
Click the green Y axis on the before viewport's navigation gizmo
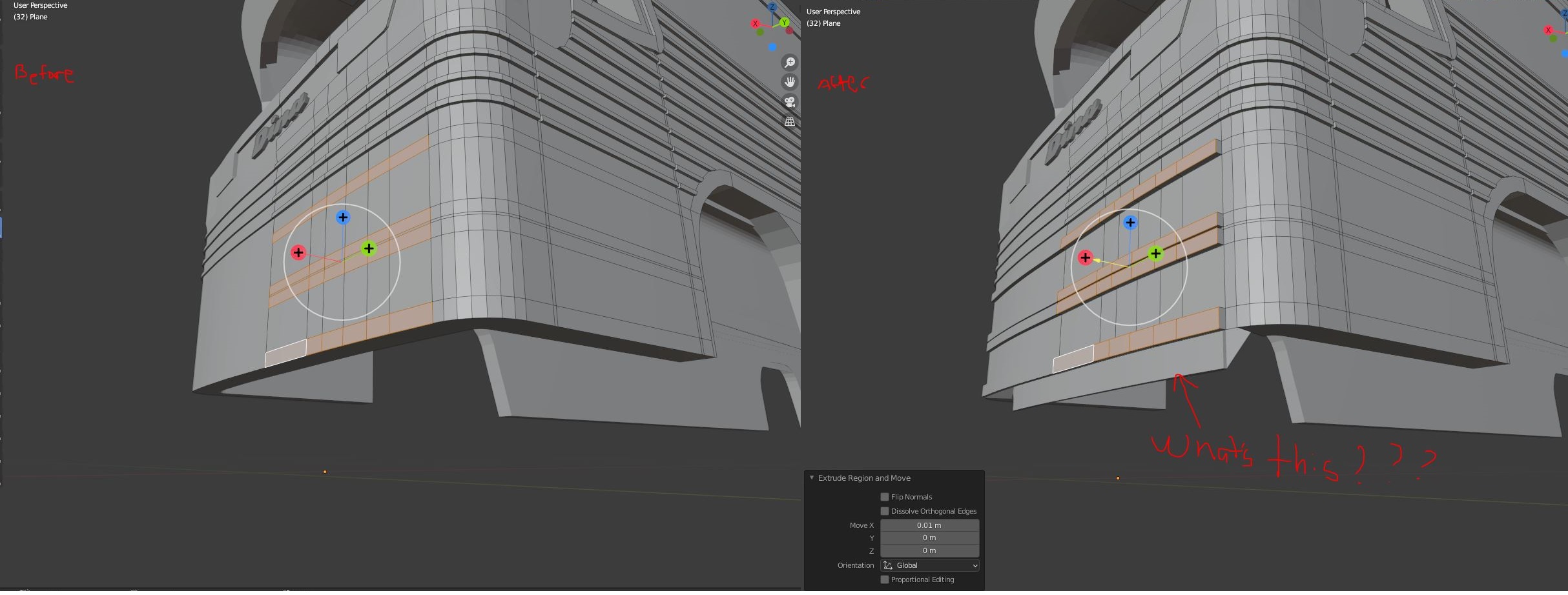click(x=785, y=23)
